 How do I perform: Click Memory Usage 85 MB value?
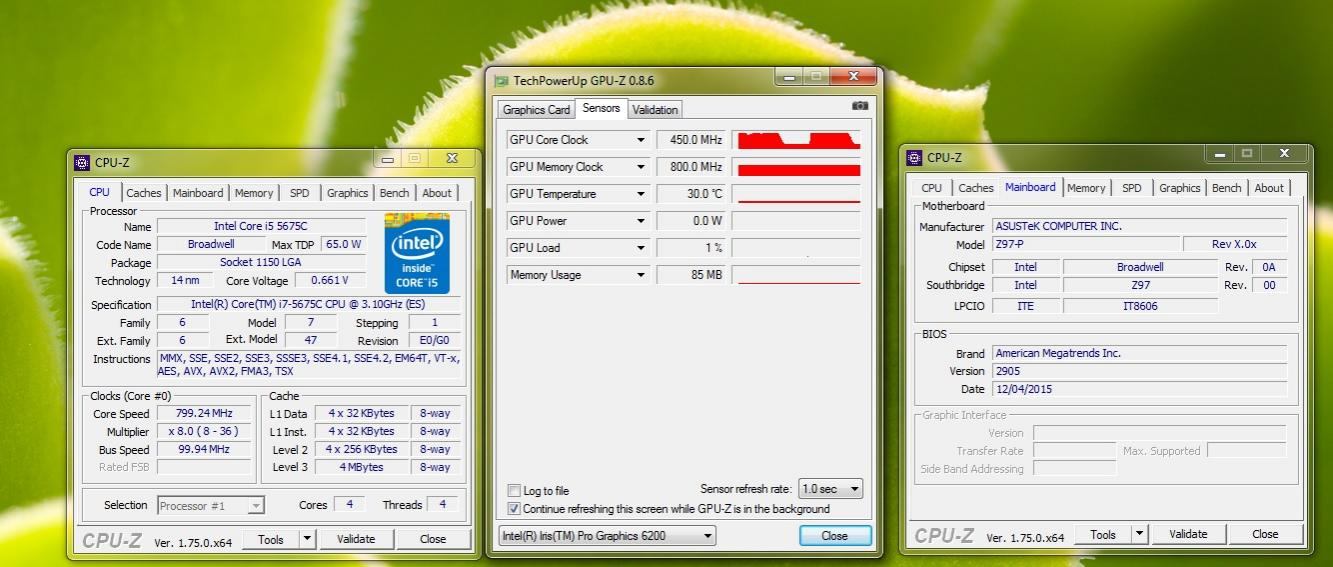pyautogui.click(x=692, y=275)
